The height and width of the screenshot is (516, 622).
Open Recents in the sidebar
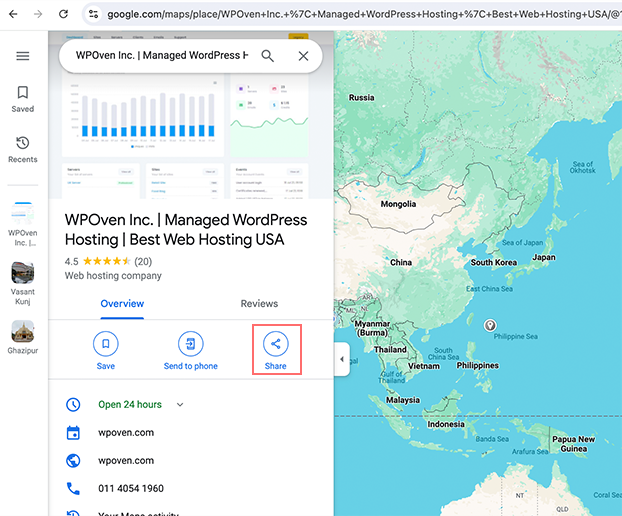tap(23, 150)
